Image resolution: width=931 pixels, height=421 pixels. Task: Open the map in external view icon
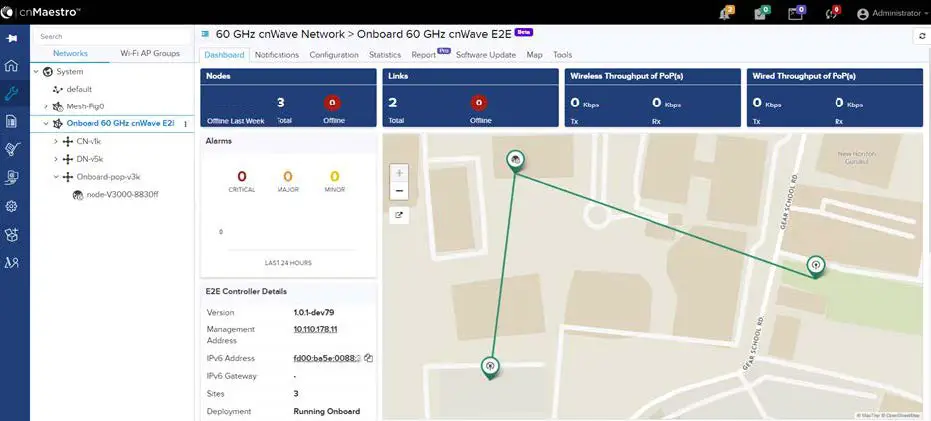(x=399, y=216)
